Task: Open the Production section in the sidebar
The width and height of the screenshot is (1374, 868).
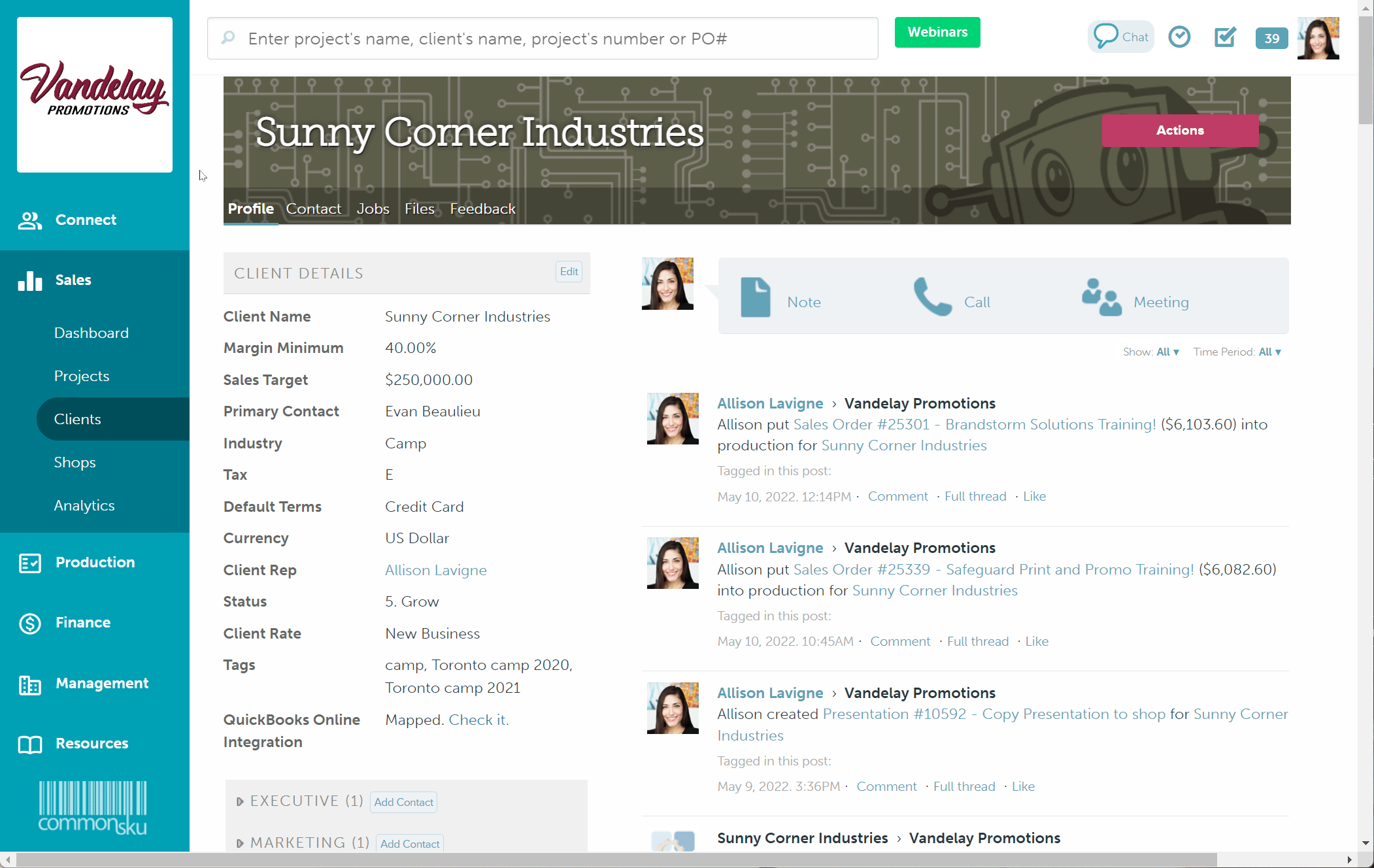Action: coord(95,562)
